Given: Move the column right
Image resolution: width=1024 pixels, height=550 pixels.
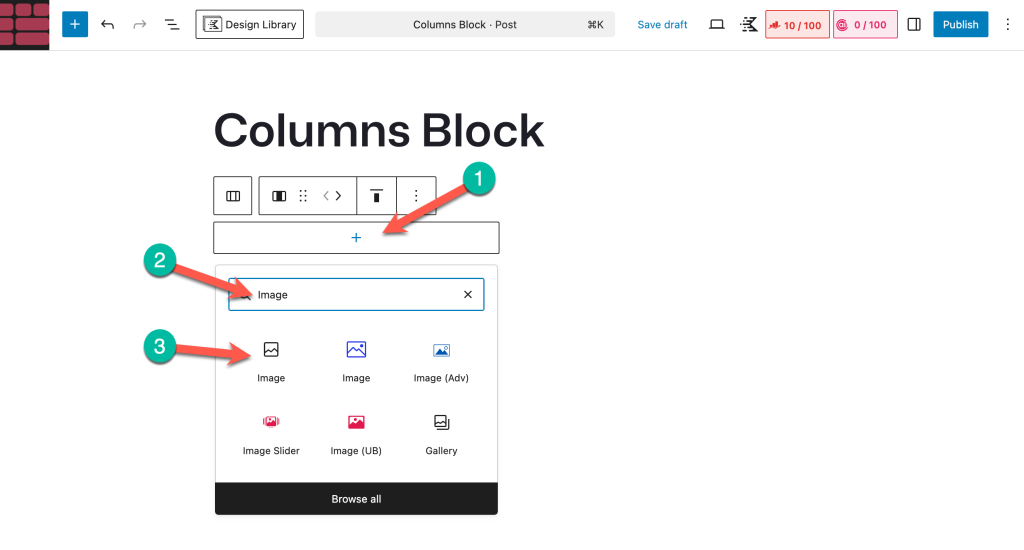Looking at the screenshot, I should pos(339,196).
